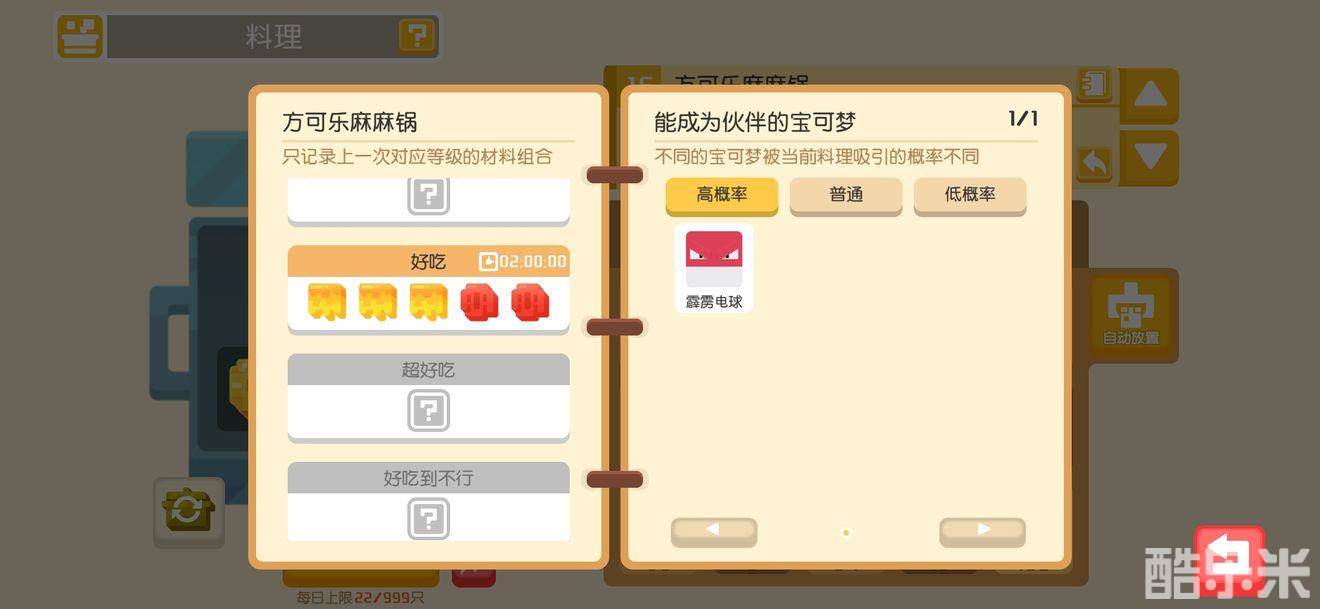Go to the next page with the right arrow
The width and height of the screenshot is (1320, 609).
[982, 531]
